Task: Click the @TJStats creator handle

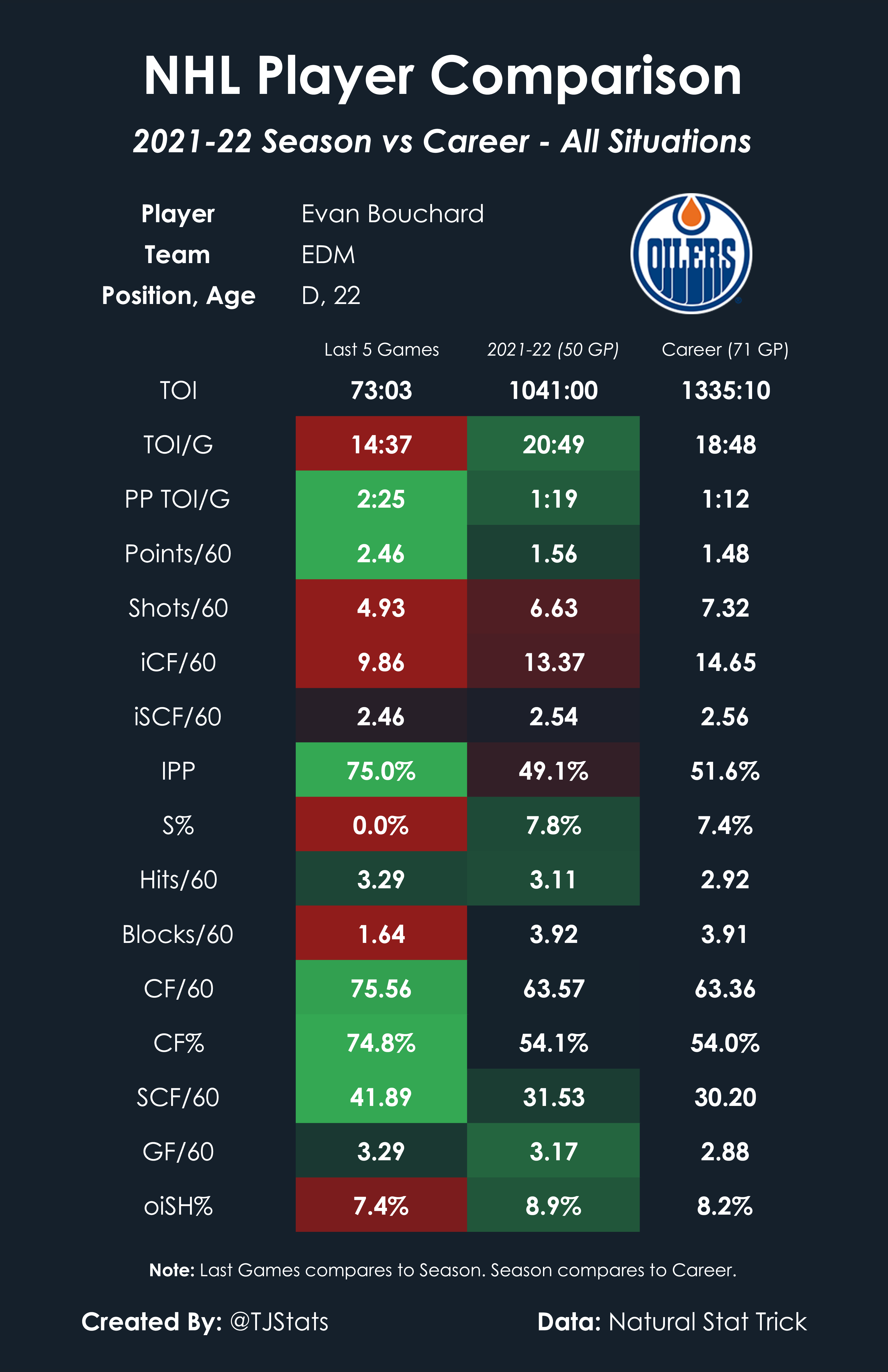Action: [x=279, y=1321]
